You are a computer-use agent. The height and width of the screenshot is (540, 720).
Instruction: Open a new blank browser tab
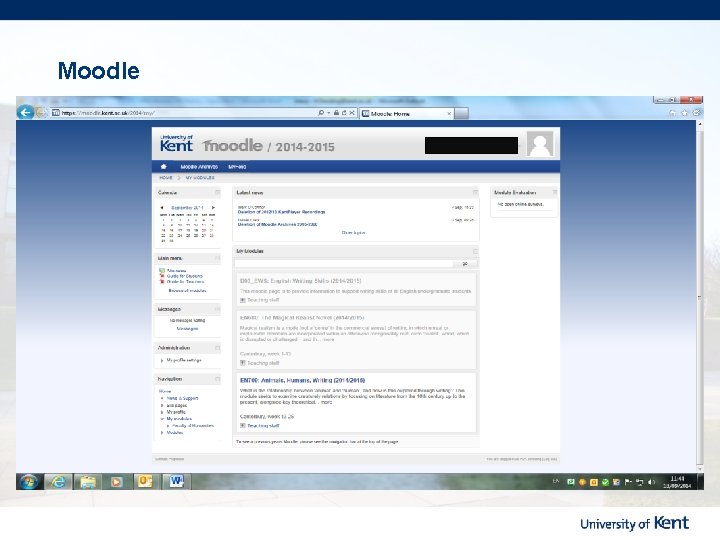coord(461,113)
